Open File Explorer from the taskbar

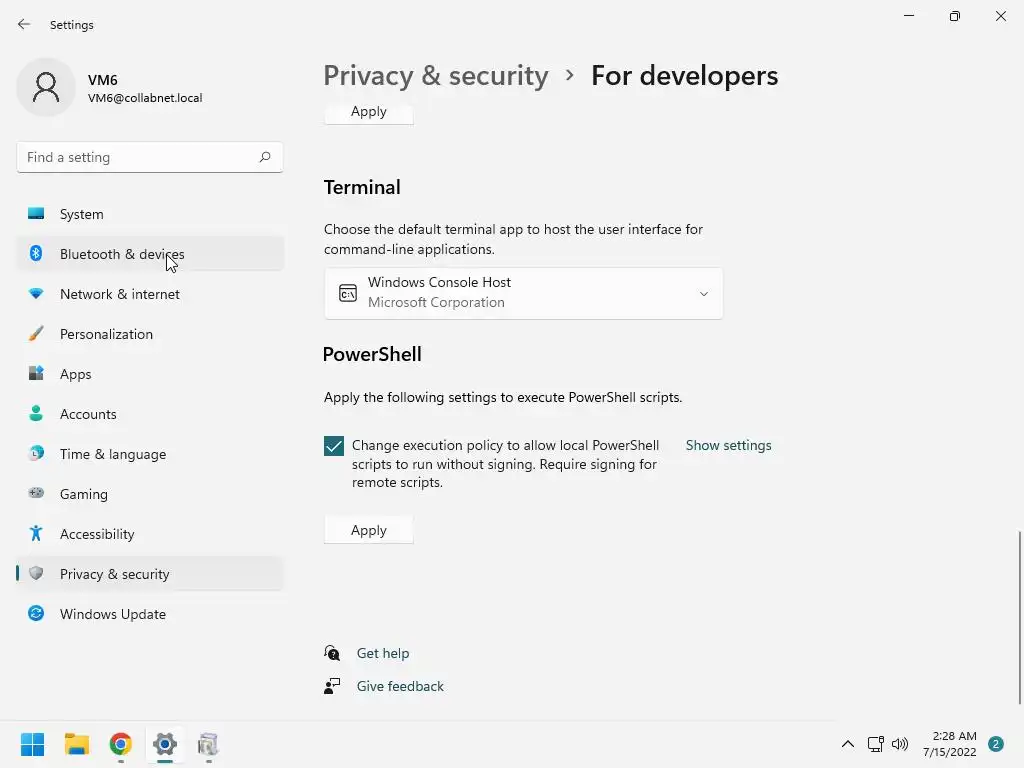click(77, 744)
